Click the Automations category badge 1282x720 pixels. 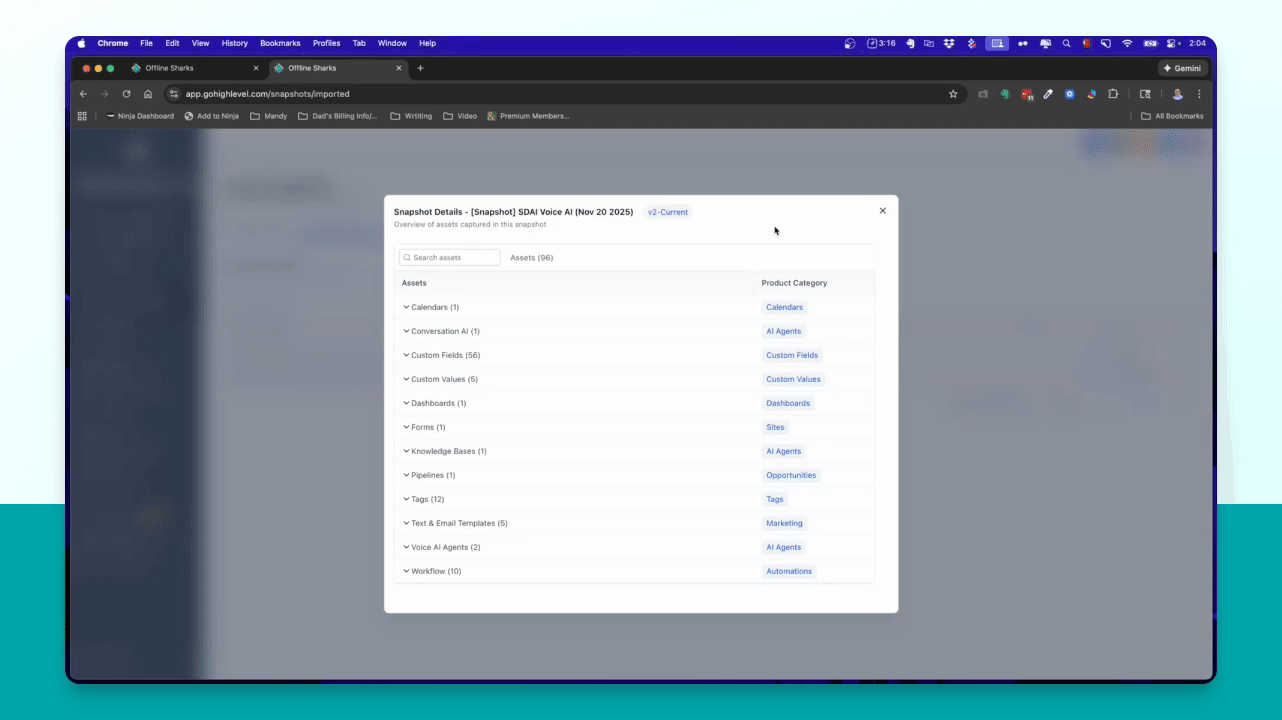click(789, 571)
